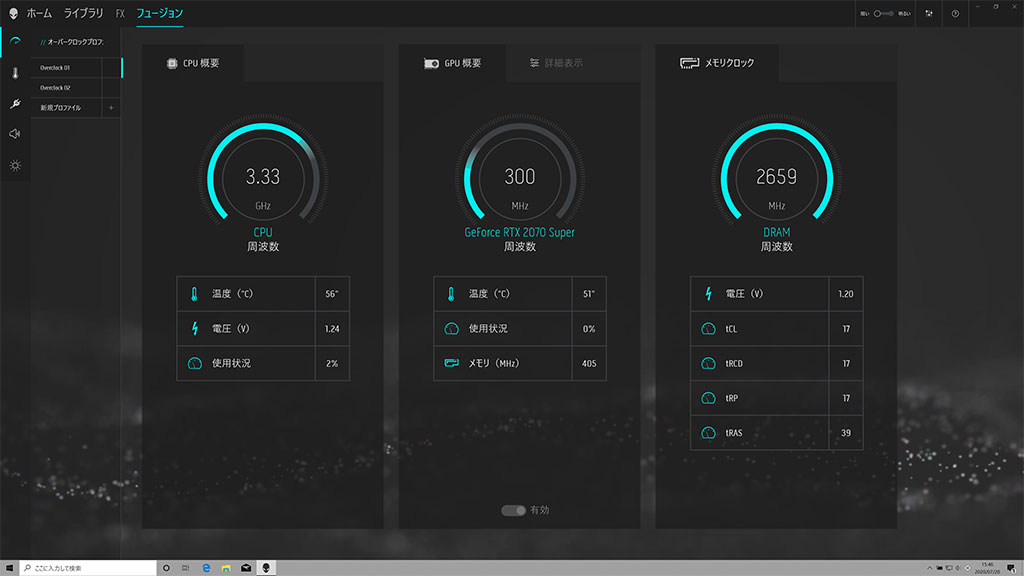The height and width of the screenshot is (576, 1024).
Task: Switch to the FX tab
Action: coord(120,13)
